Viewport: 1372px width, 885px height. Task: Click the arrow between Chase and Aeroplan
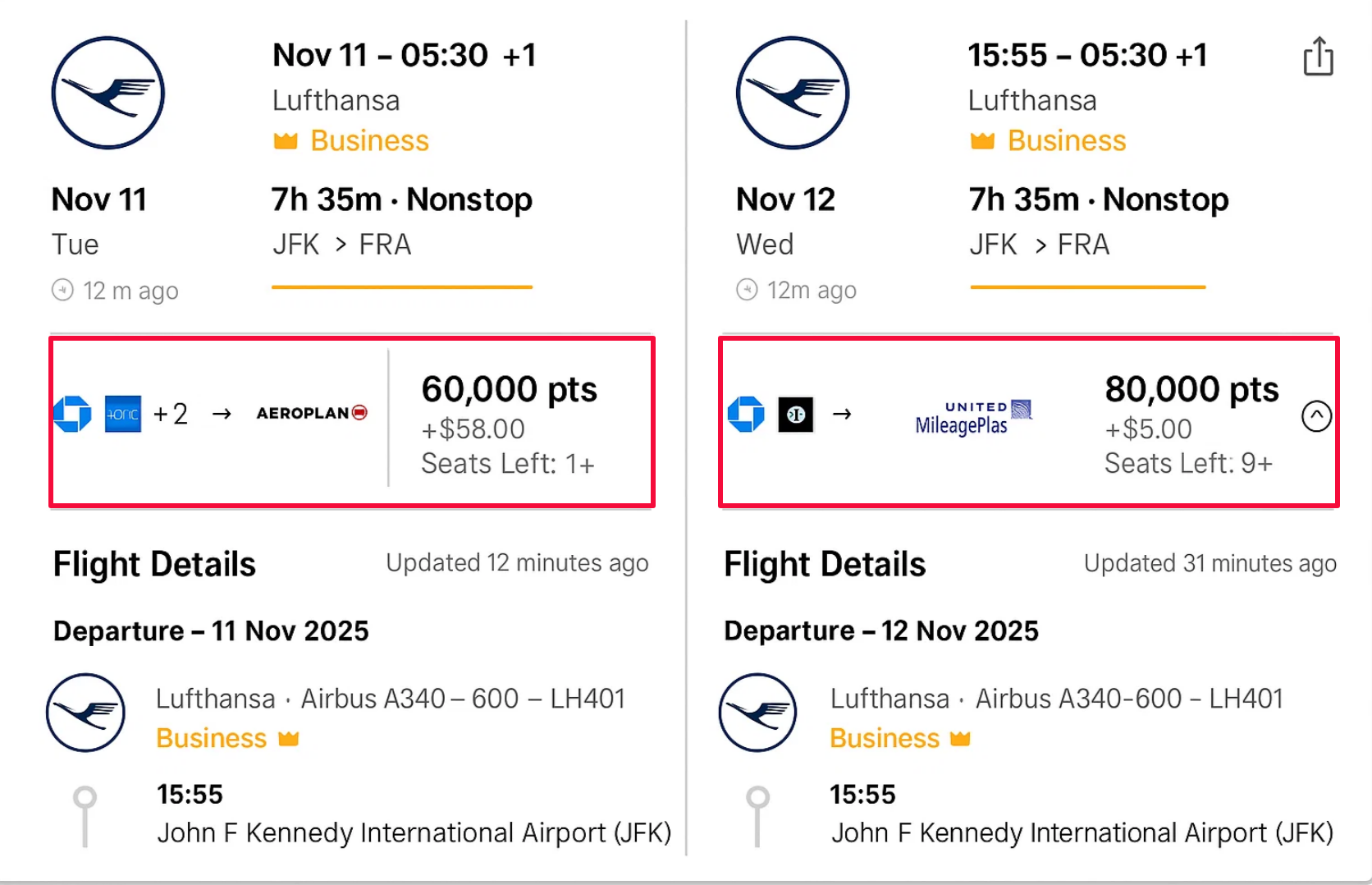click(220, 414)
